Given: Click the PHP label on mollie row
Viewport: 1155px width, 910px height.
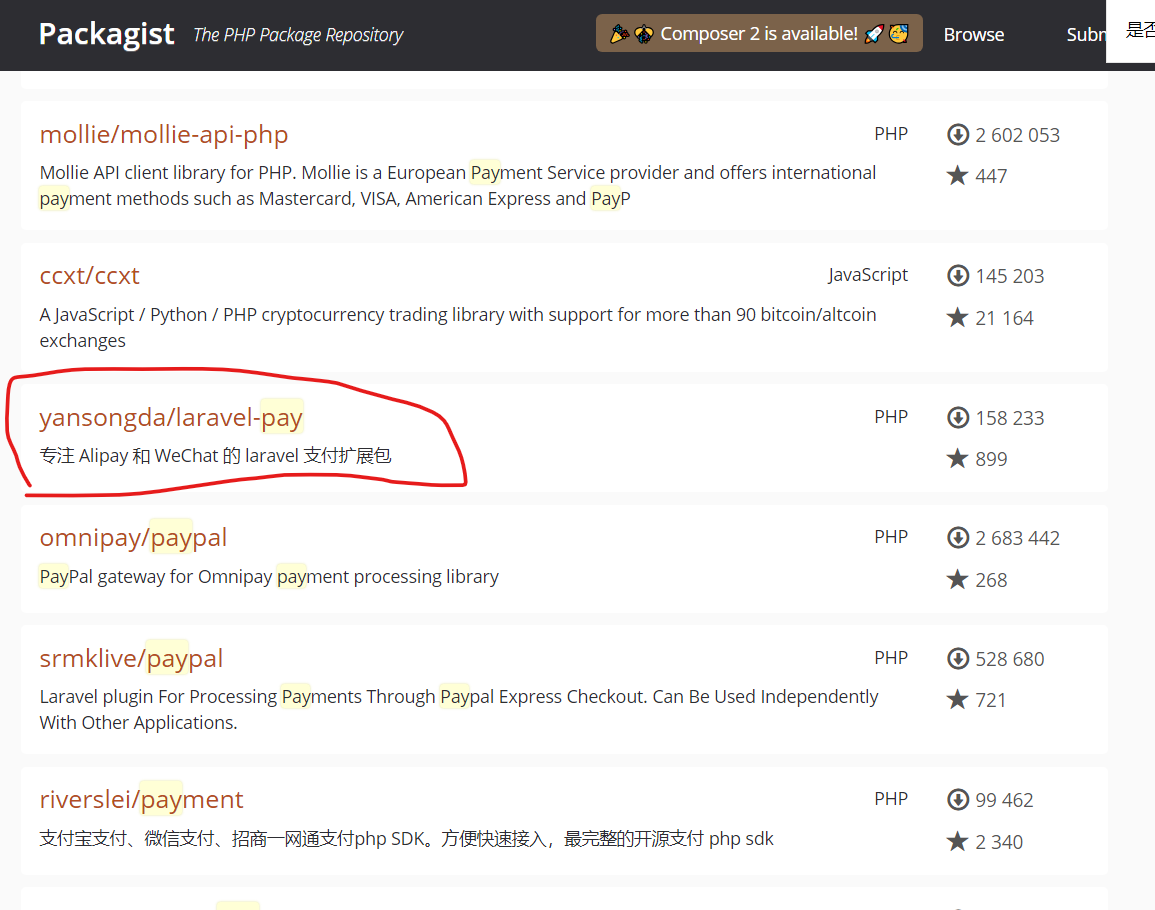Looking at the screenshot, I should (891, 133).
